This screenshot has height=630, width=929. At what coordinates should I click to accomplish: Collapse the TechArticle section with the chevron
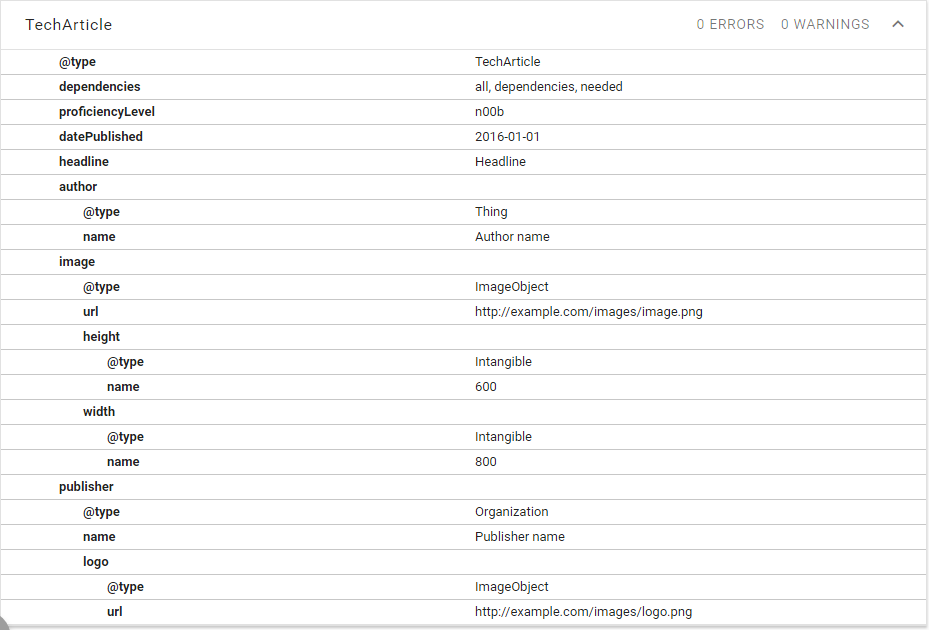pyautogui.click(x=897, y=24)
